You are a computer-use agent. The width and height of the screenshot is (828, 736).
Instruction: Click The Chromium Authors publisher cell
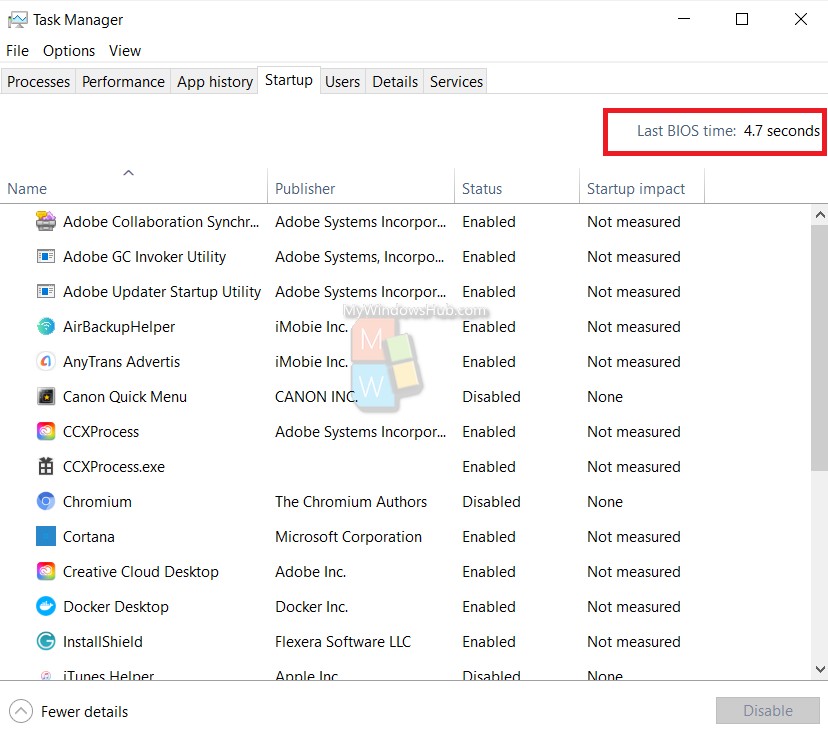351,502
